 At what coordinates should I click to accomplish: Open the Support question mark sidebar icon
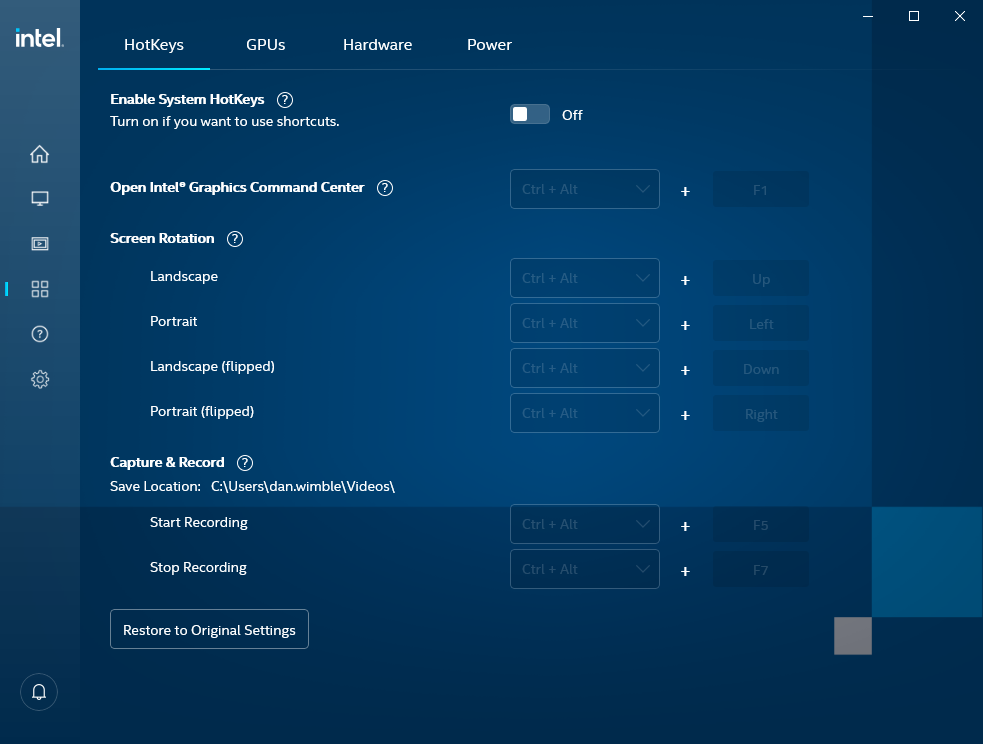coord(39,334)
